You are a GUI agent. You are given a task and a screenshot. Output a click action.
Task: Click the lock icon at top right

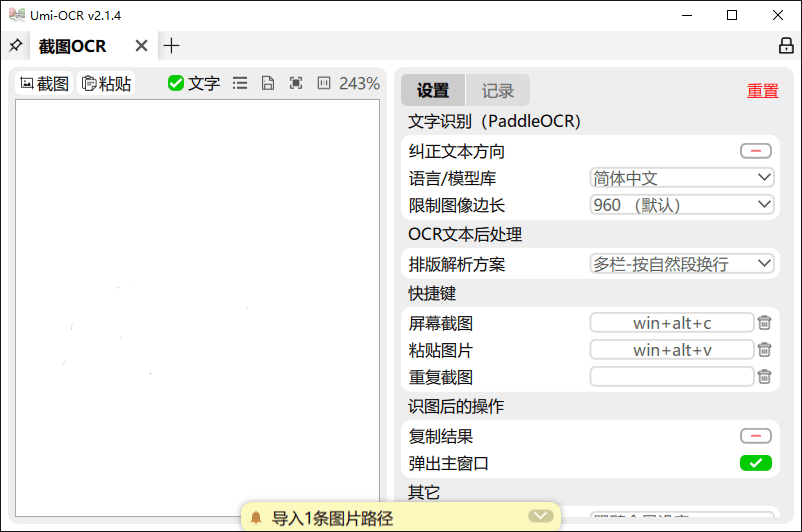786,46
